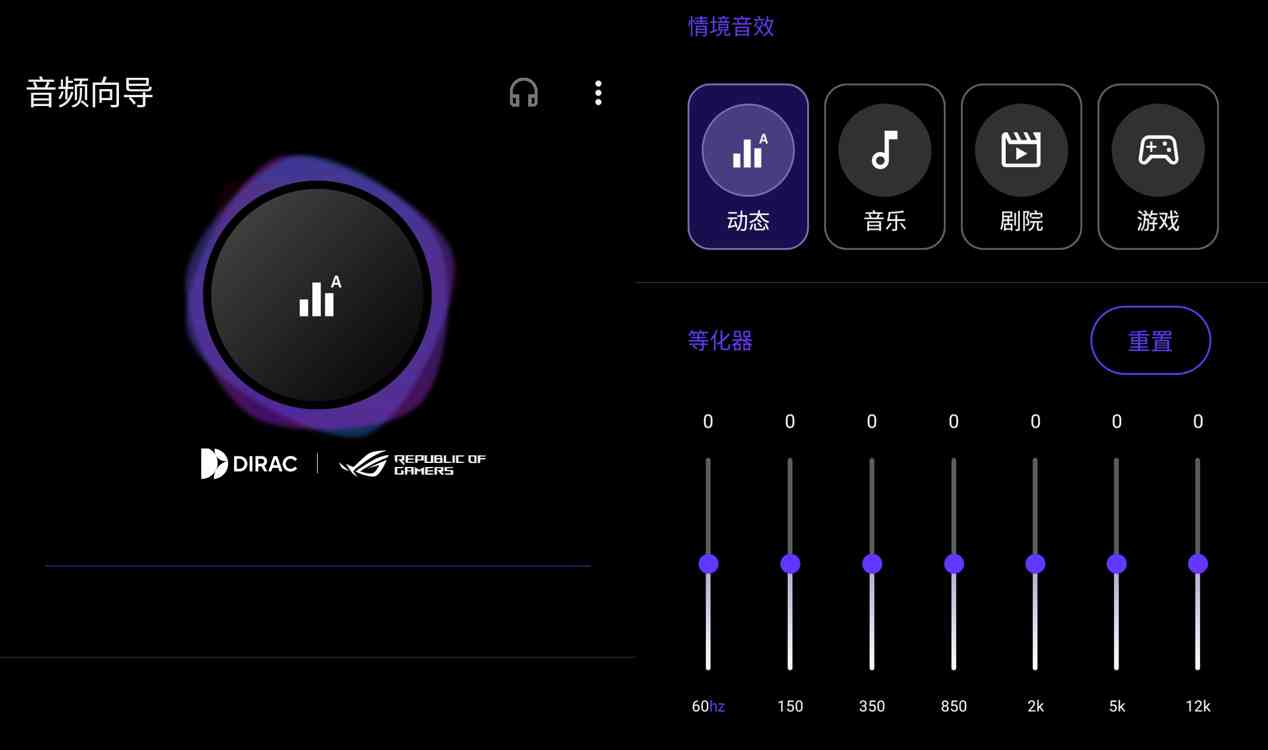Click the 情境音效 section heading

coord(731,27)
